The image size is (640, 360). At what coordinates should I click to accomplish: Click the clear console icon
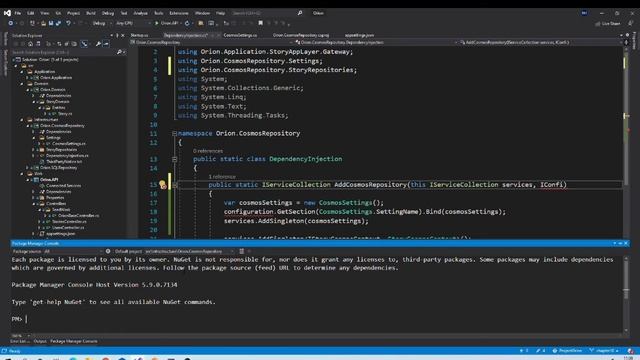click(x=242, y=251)
